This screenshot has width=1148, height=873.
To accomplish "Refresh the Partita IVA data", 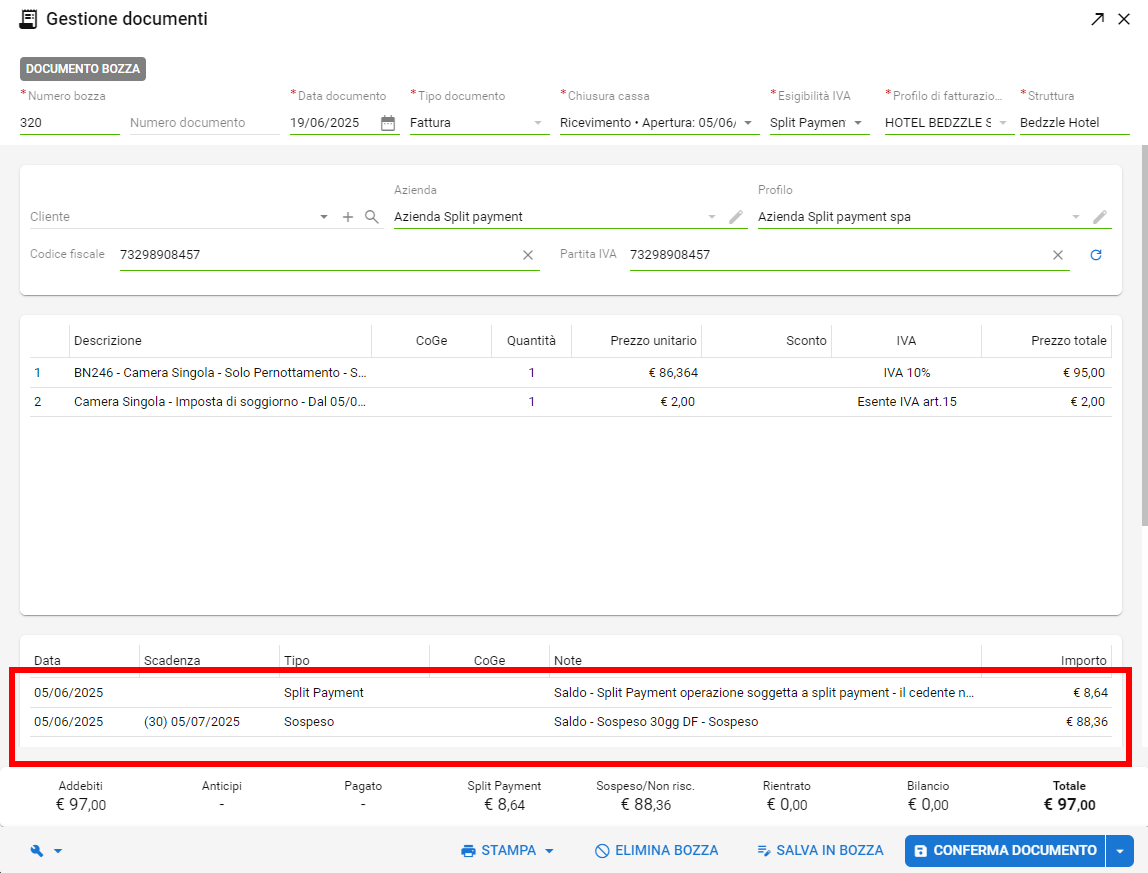I will click(x=1096, y=255).
